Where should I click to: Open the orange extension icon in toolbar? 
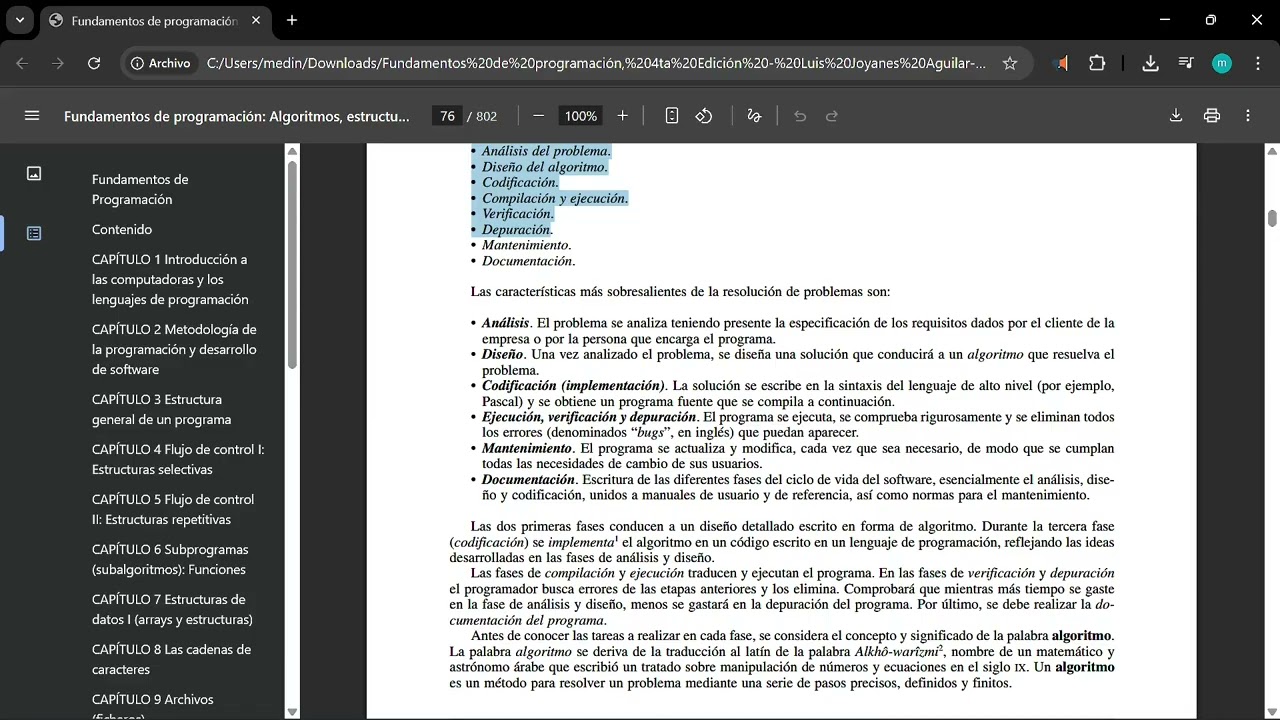click(1061, 63)
